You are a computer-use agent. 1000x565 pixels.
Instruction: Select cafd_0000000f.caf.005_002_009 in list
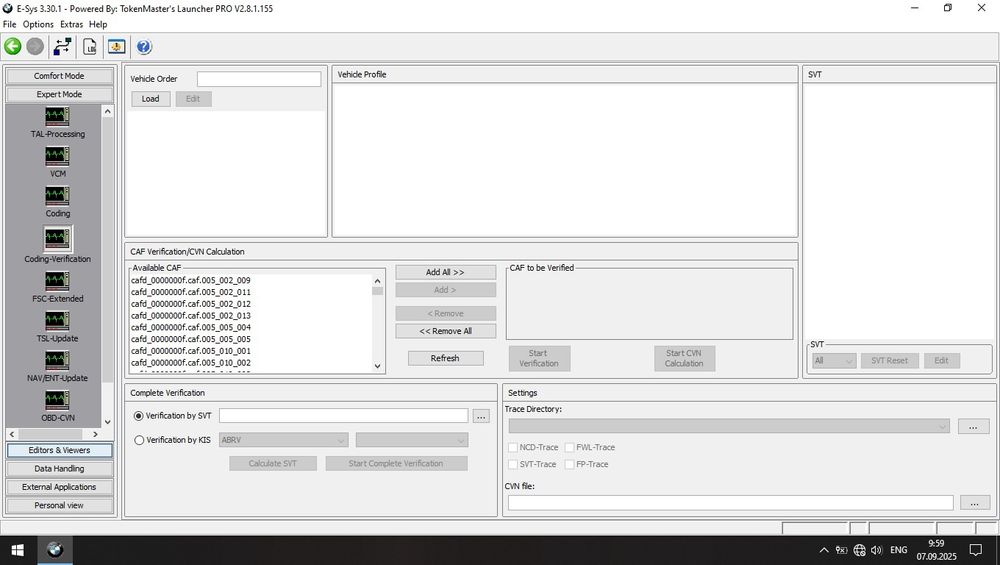click(x=191, y=281)
